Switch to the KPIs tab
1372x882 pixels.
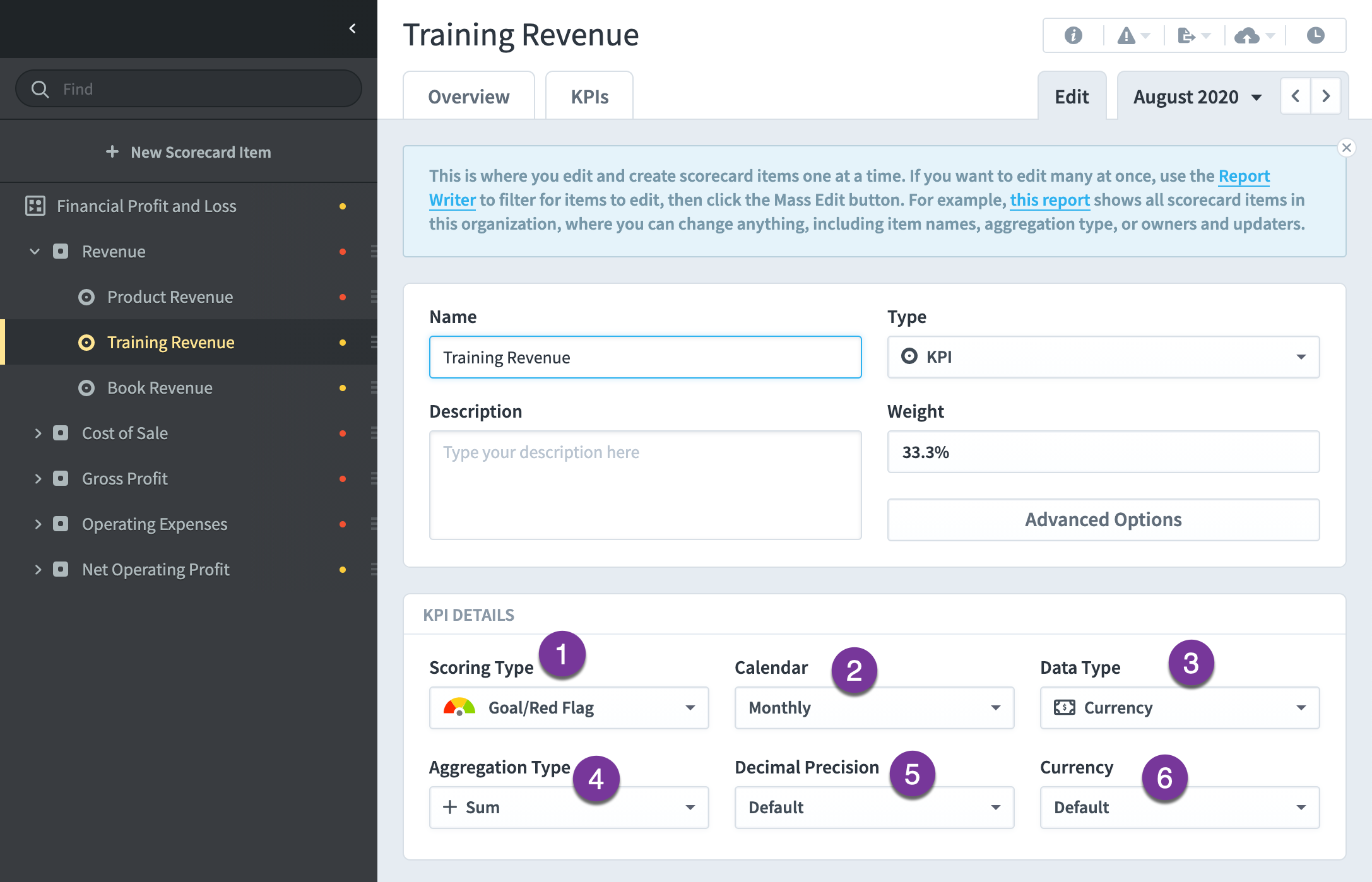point(589,97)
